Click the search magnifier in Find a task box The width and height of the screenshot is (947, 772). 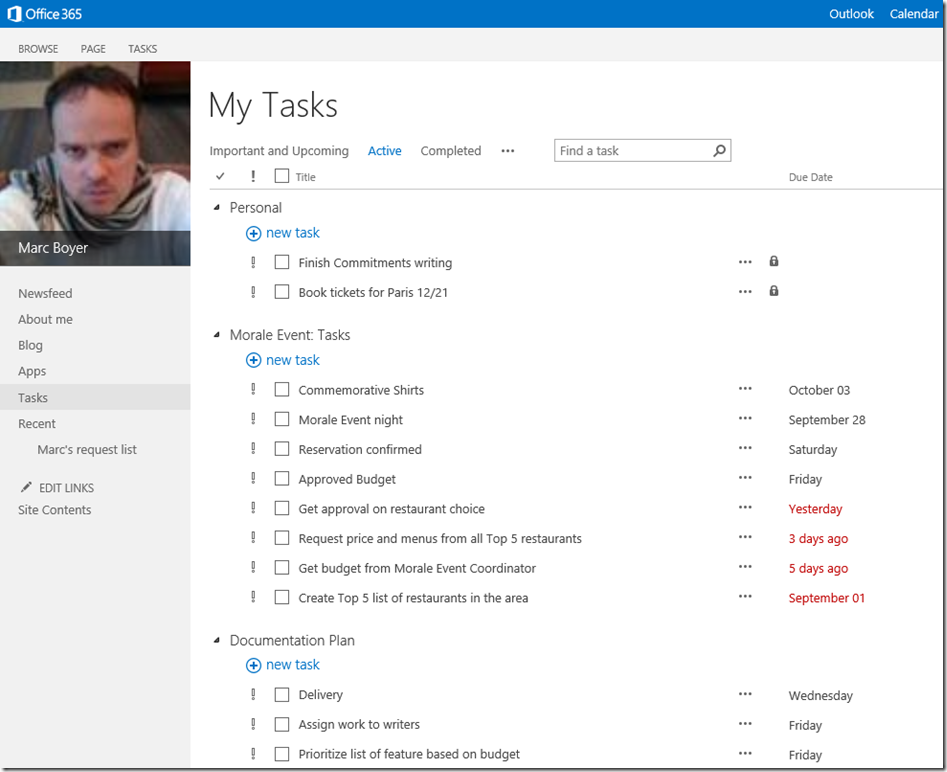click(719, 150)
